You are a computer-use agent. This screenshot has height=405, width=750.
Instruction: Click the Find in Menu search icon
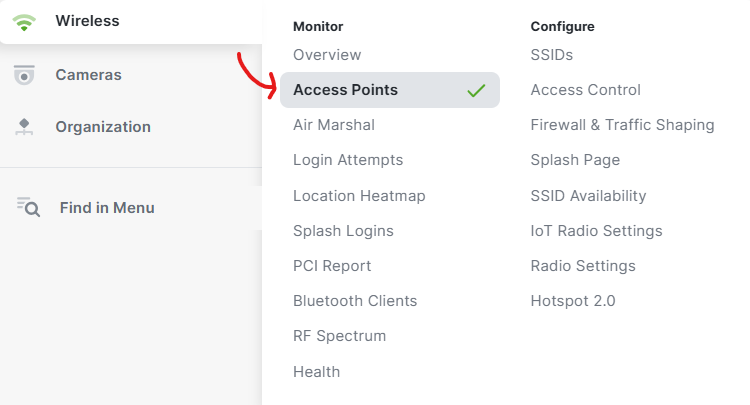point(28,207)
